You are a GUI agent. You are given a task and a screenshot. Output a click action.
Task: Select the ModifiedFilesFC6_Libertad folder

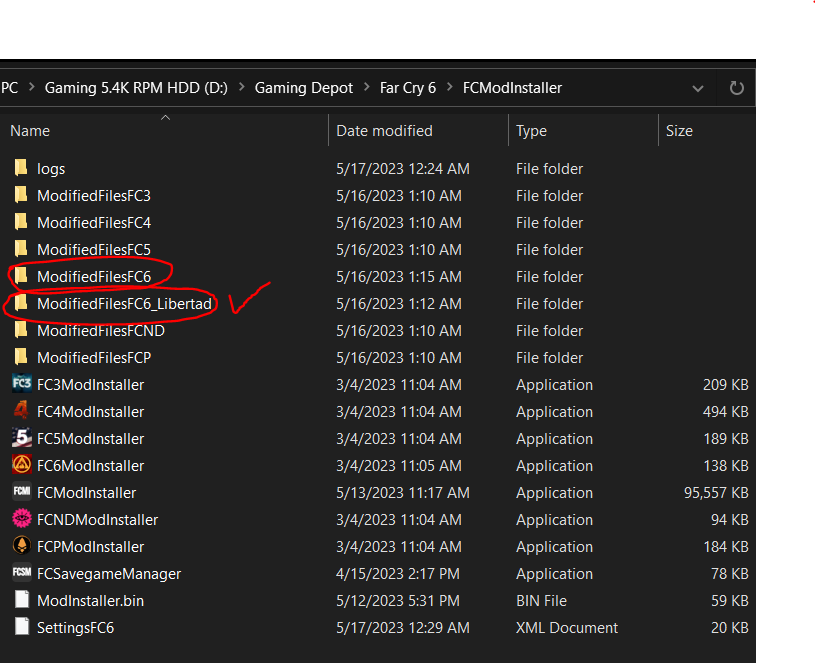(124, 303)
